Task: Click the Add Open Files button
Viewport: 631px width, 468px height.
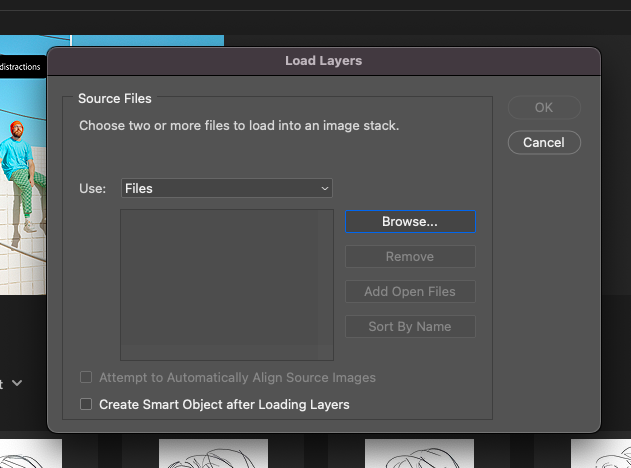Action: point(410,291)
